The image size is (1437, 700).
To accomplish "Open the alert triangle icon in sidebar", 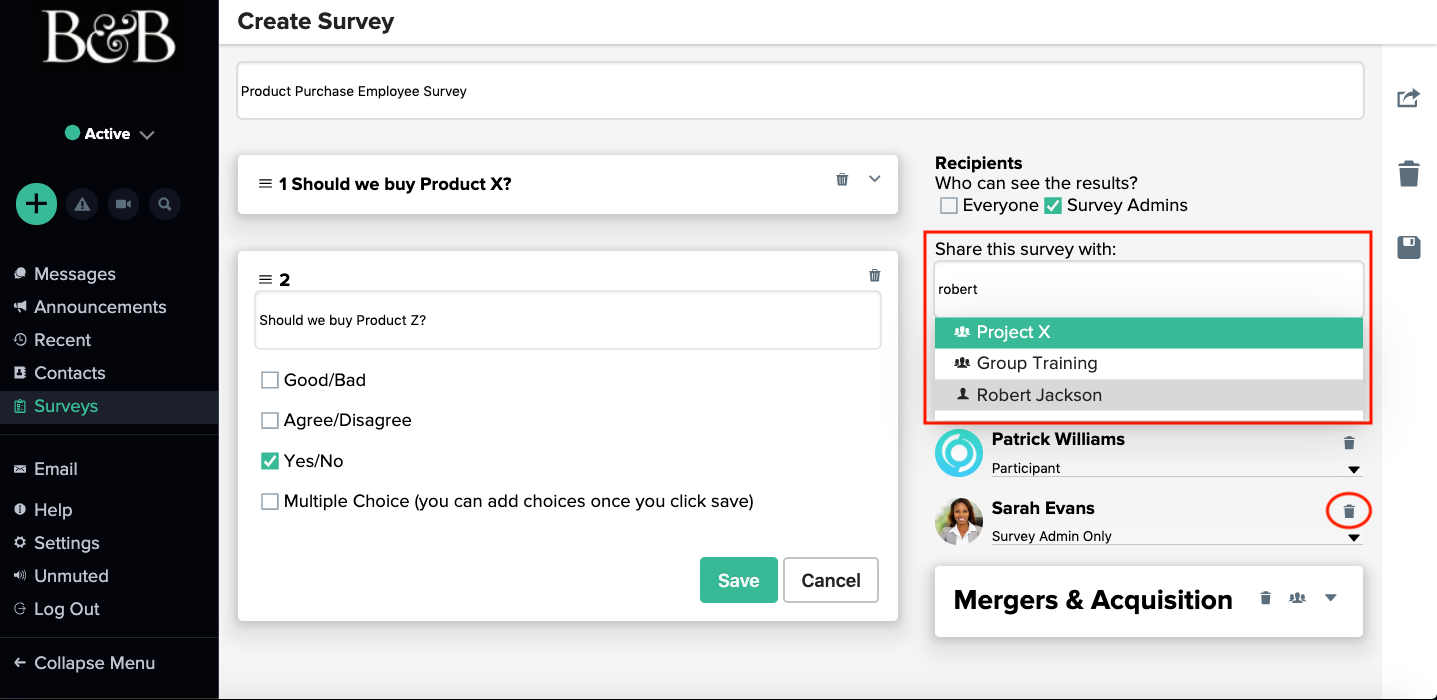I will click(x=82, y=204).
